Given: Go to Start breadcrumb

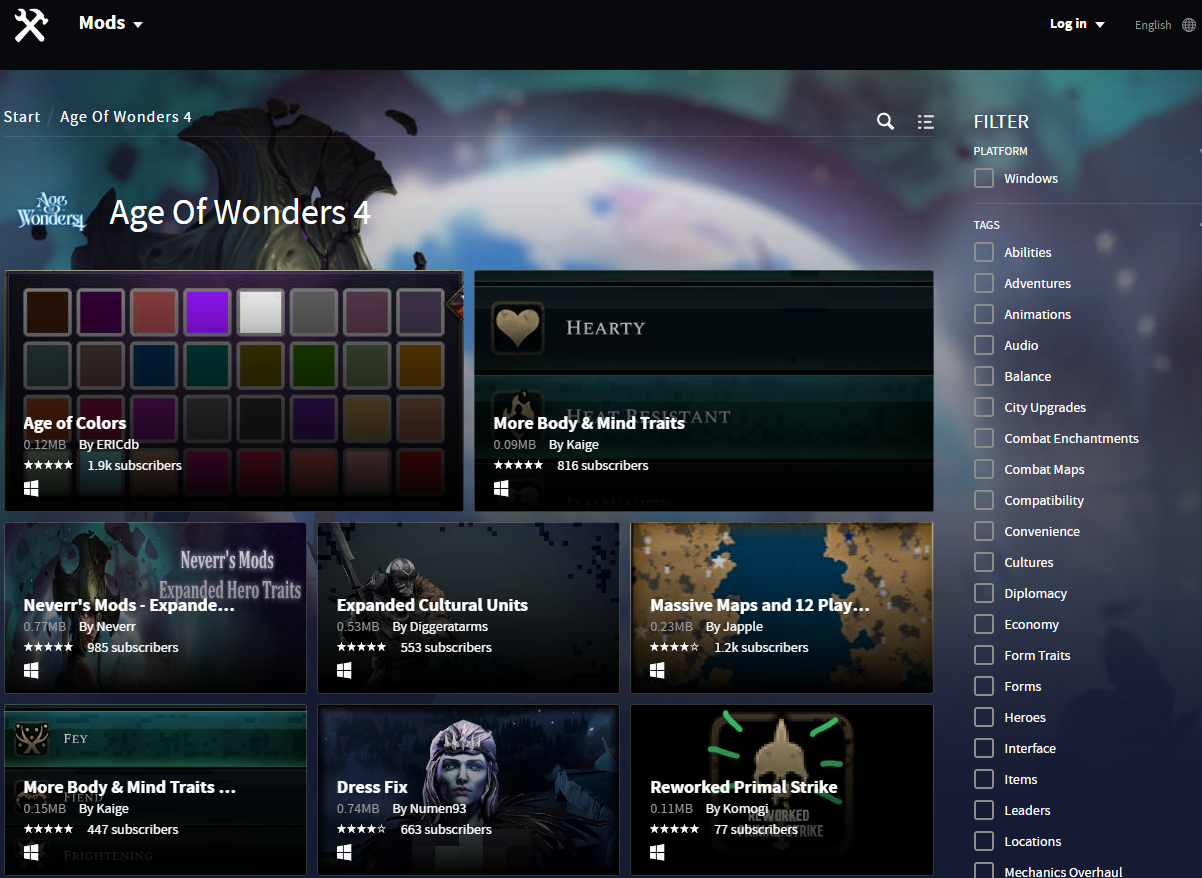Looking at the screenshot, I should pyautogui.click(x=22, y=117).
